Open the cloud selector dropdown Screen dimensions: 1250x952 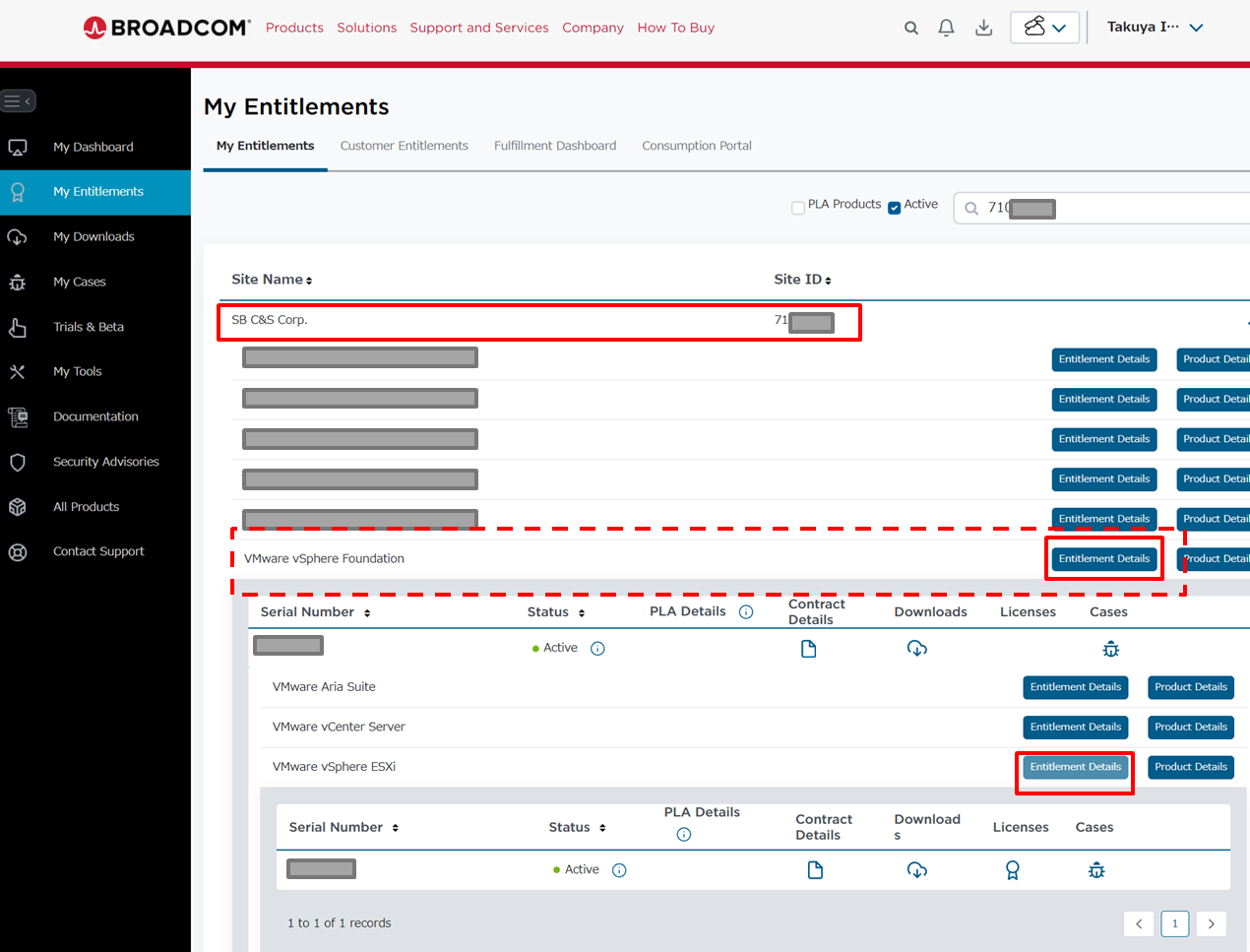tap(1045, 28)
